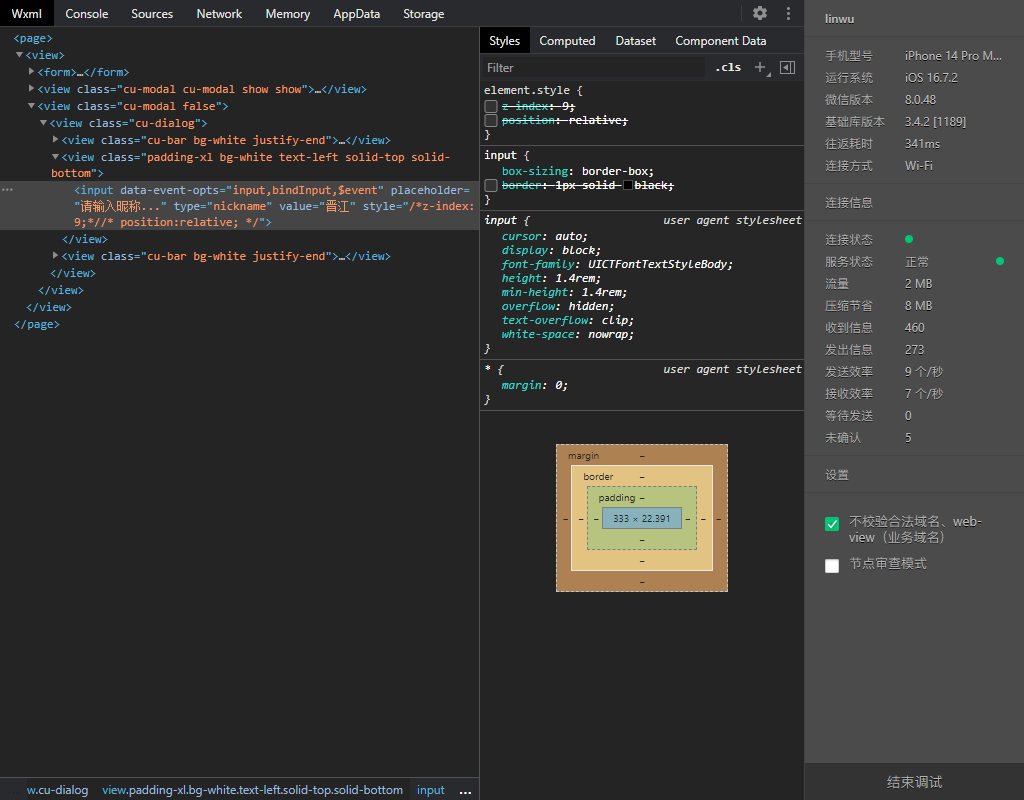Click the black border color swatch
The image size is (1024, 800).
coord(628,186)
